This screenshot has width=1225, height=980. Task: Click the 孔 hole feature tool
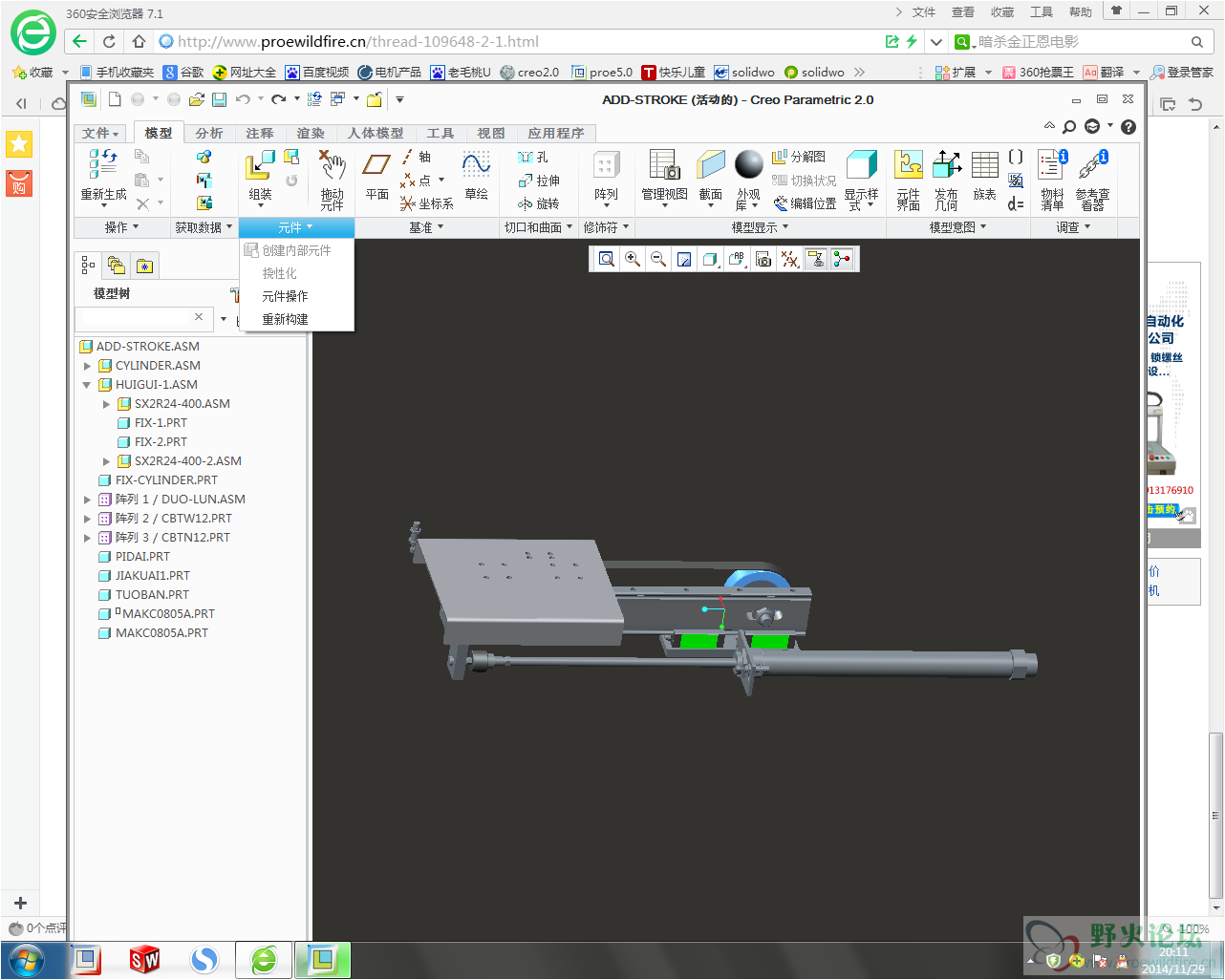[533, 157]
